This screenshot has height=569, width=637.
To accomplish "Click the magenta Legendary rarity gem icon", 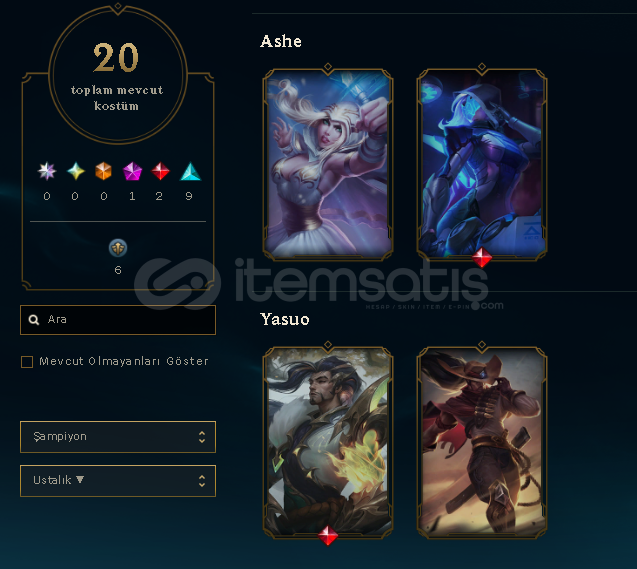I will point(132,171).
